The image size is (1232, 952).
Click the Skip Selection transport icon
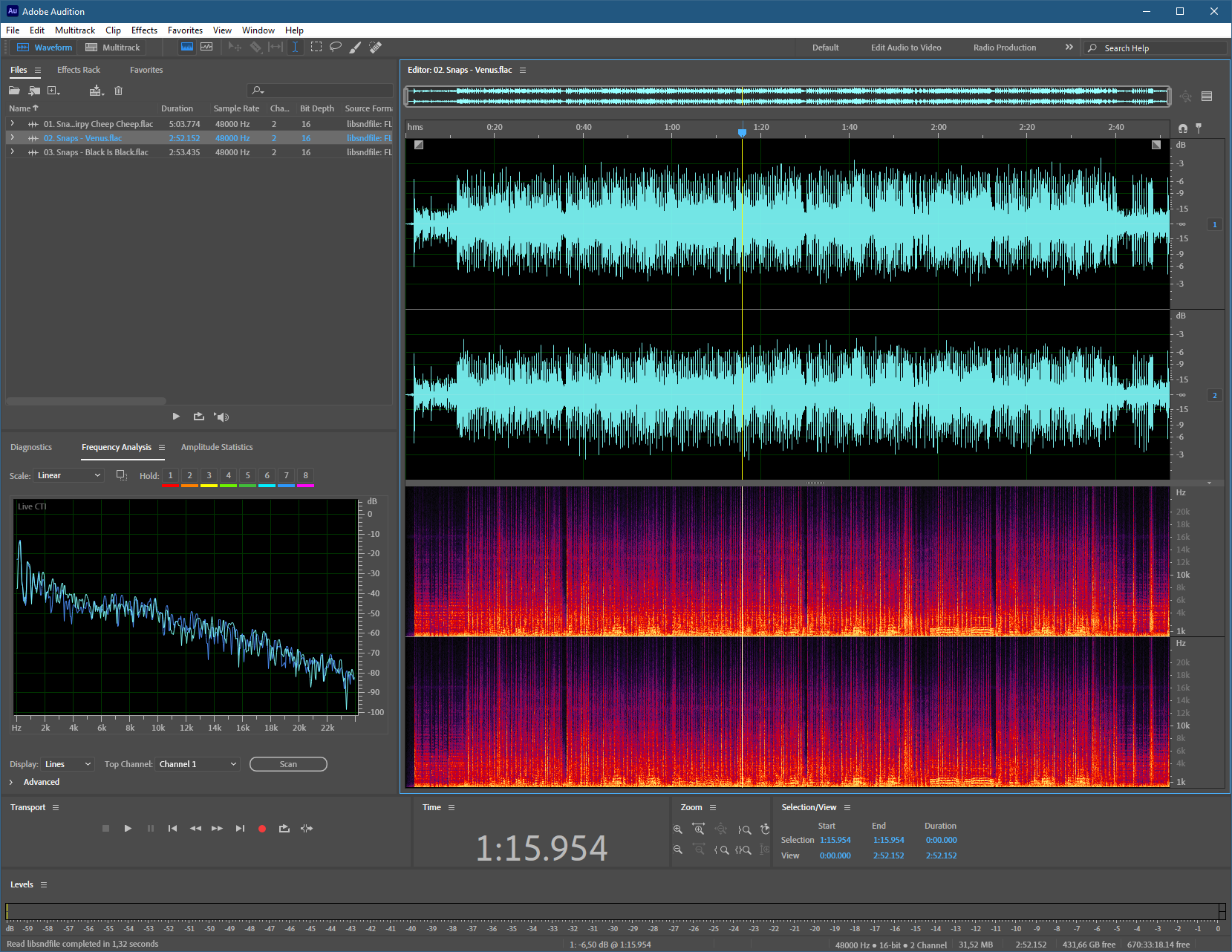coord(307,828)
